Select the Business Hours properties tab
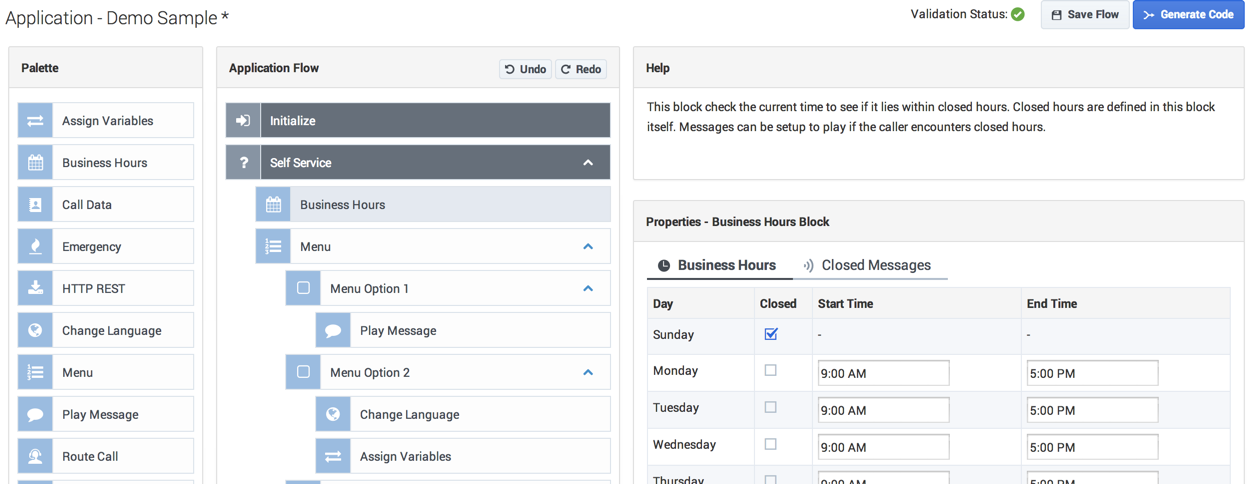 coord(717,266)
